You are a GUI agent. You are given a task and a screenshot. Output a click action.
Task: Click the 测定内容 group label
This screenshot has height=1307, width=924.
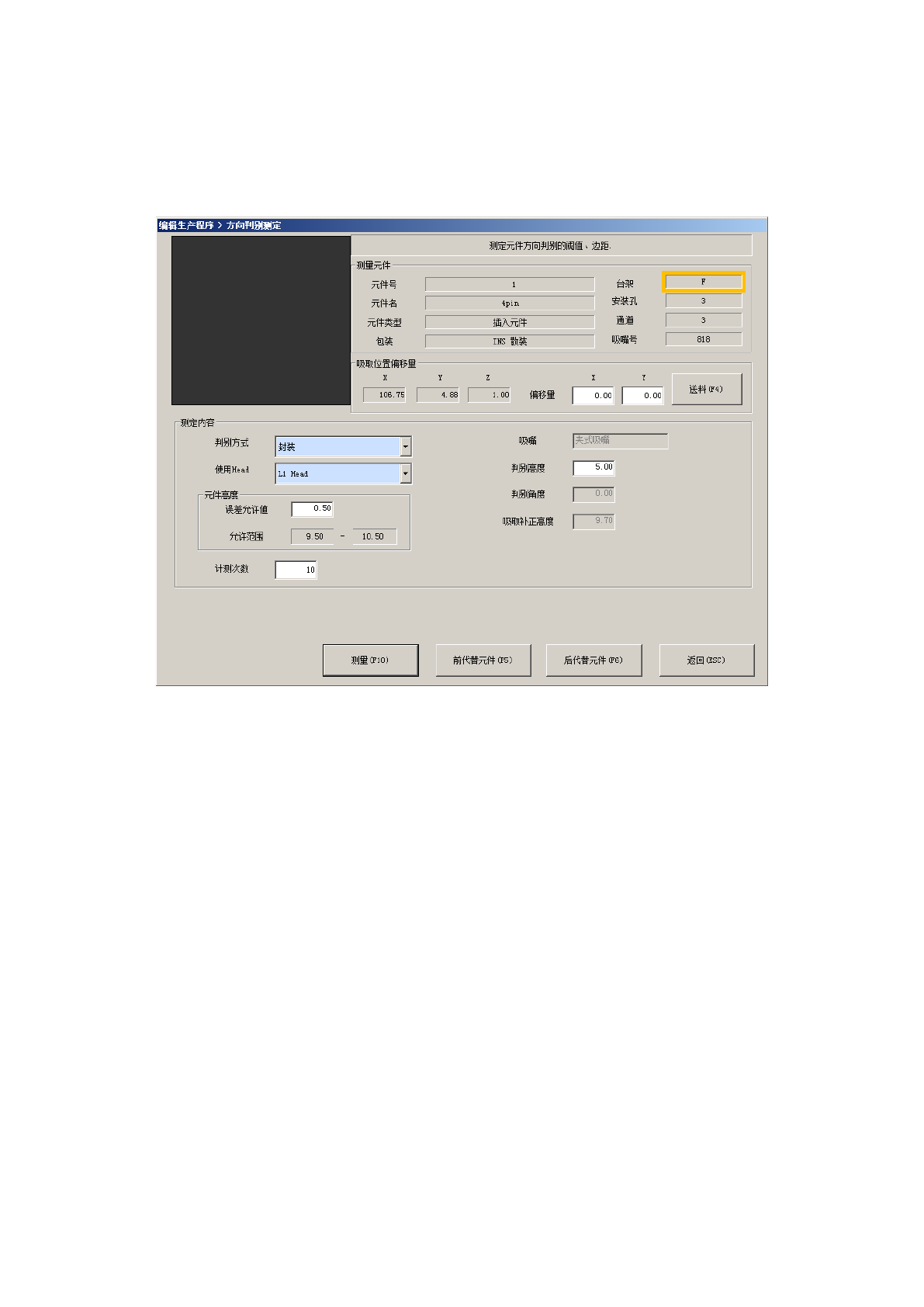click(197, 423)
